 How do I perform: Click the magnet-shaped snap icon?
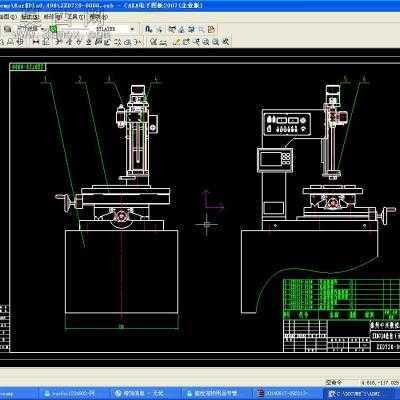[x=148, y=29]
